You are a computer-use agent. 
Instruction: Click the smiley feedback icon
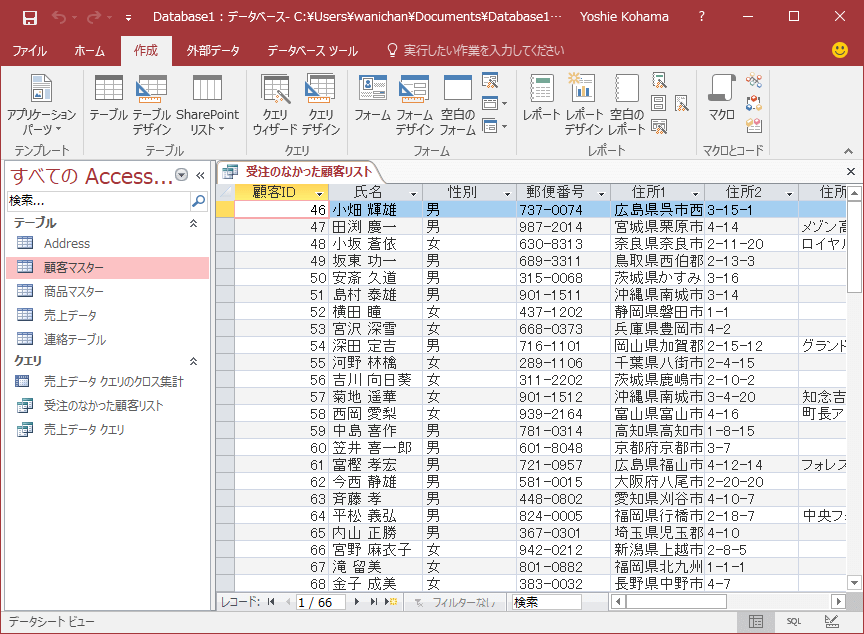840,50
